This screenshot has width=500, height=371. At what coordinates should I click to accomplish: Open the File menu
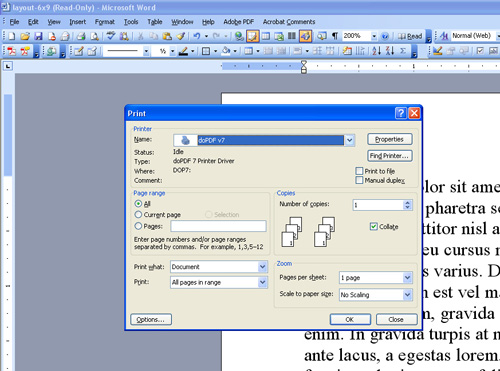tap(14, 22)
